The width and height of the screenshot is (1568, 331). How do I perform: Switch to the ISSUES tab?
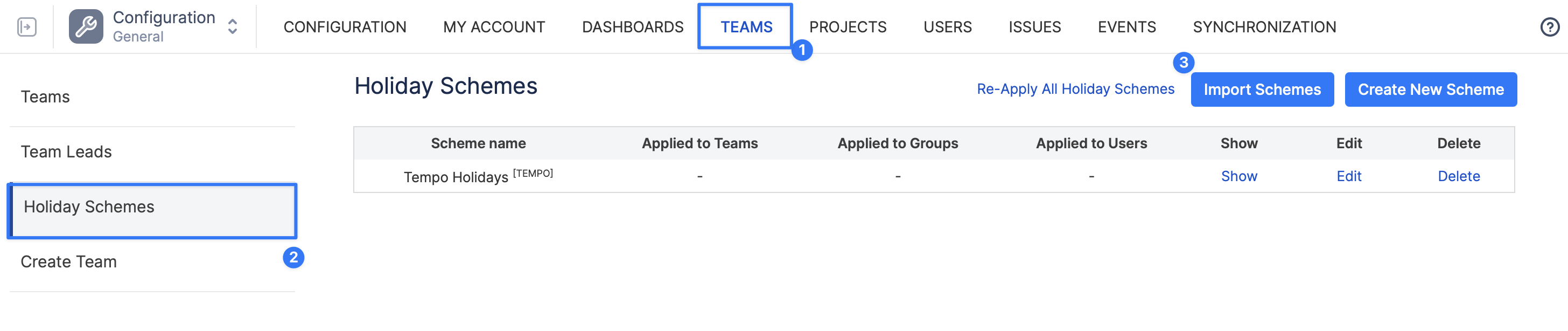(x=1034, y=27)
